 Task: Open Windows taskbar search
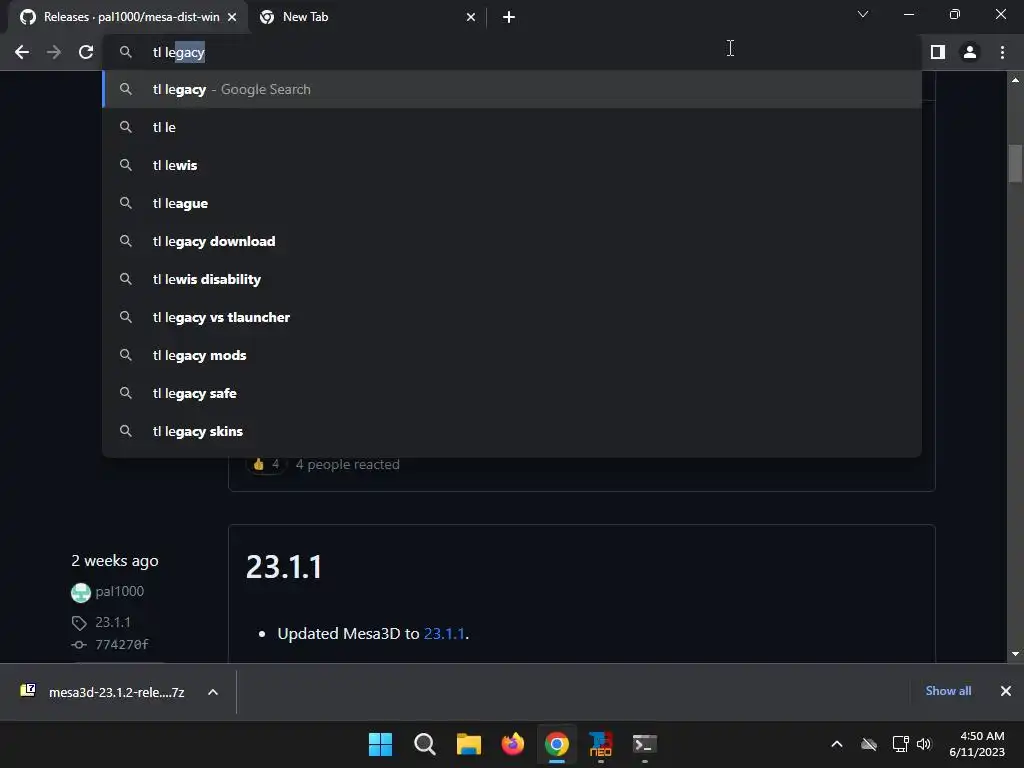click(424, 744)
